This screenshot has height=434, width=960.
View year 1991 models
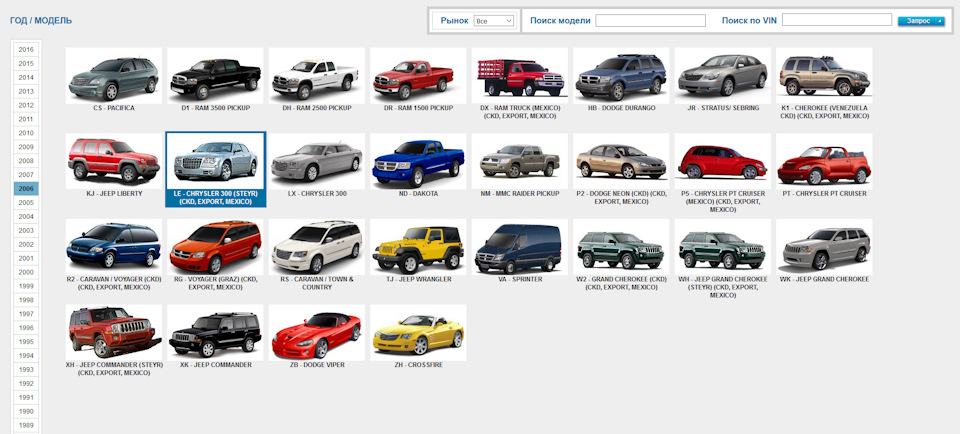point(26,397)
